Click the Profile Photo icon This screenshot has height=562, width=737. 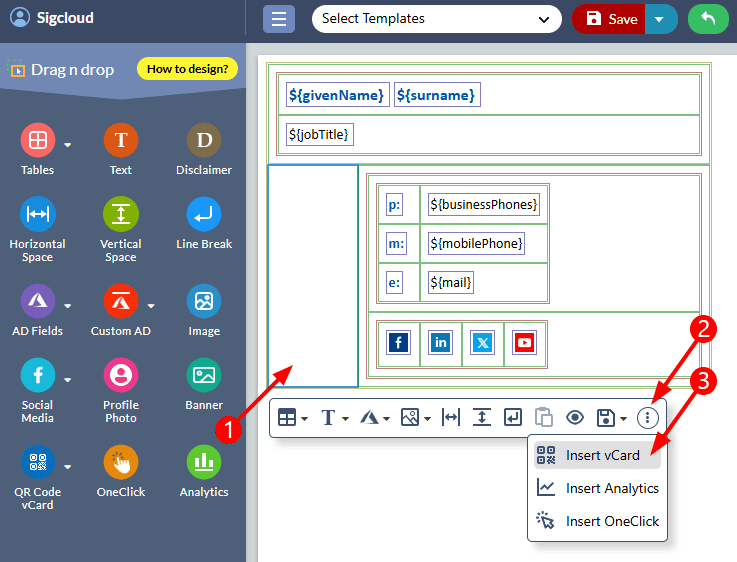pyautogui.click(x=121, y=376)
